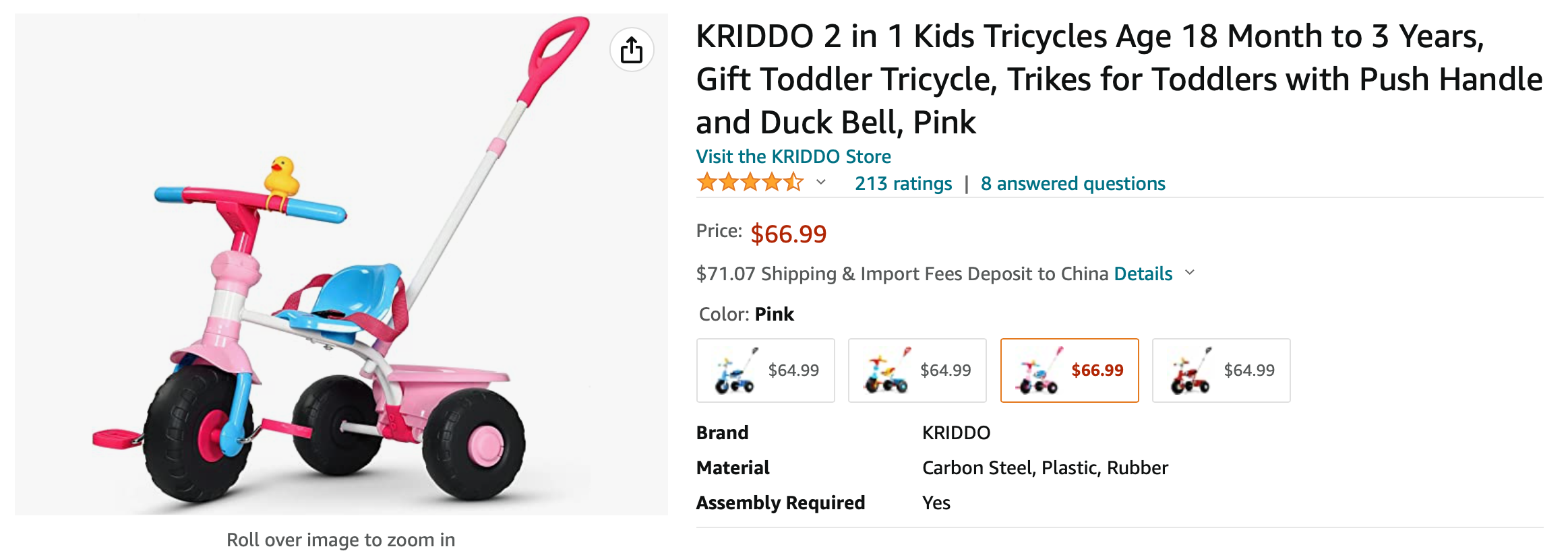Open the star rating breakdown chevron
This screenshot has height=551, width=1568.
click(x=820, y=182)
